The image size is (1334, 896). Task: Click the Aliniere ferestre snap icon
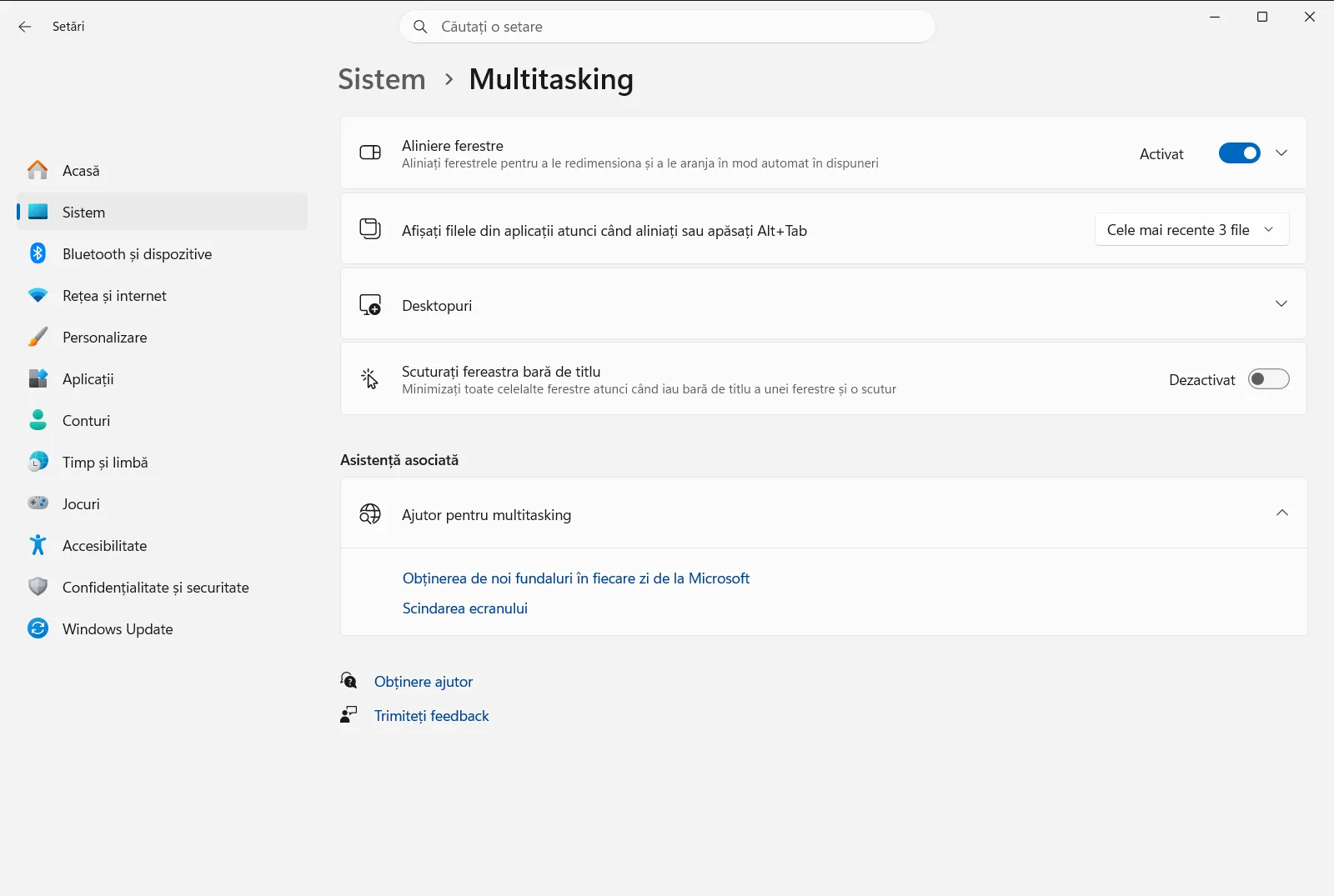click(370, 153)
